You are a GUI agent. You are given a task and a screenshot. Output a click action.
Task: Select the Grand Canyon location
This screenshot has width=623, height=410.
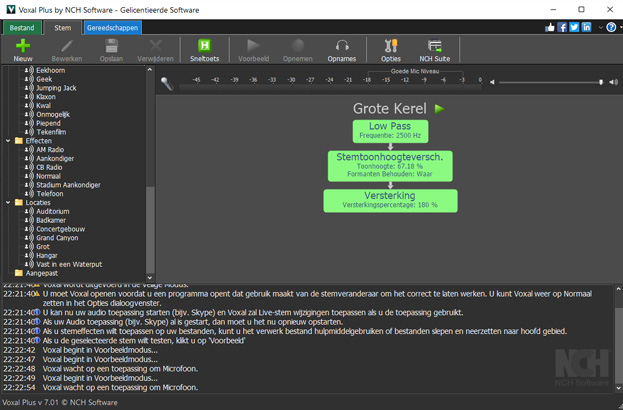(57, 238)
